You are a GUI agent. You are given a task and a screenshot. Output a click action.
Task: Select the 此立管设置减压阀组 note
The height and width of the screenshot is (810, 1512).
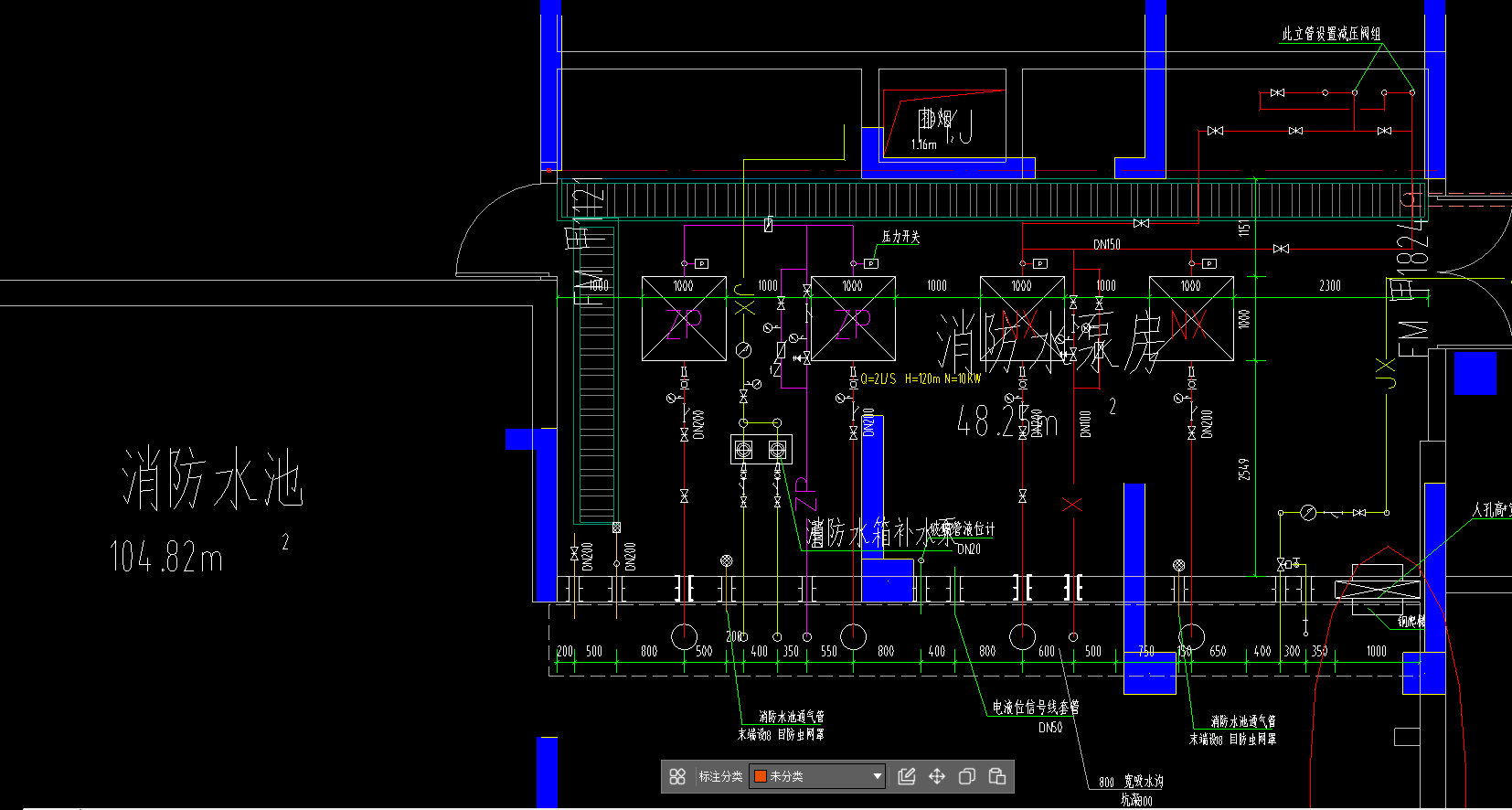click(x=1331, y=34)
